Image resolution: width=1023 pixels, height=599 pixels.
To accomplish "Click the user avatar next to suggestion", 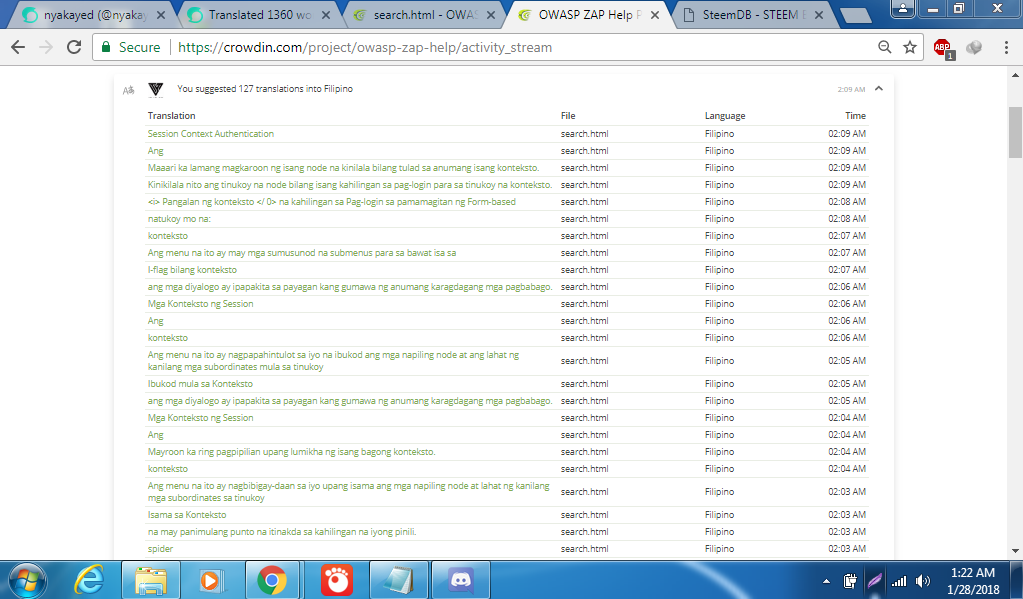I will tap(155, 90).
